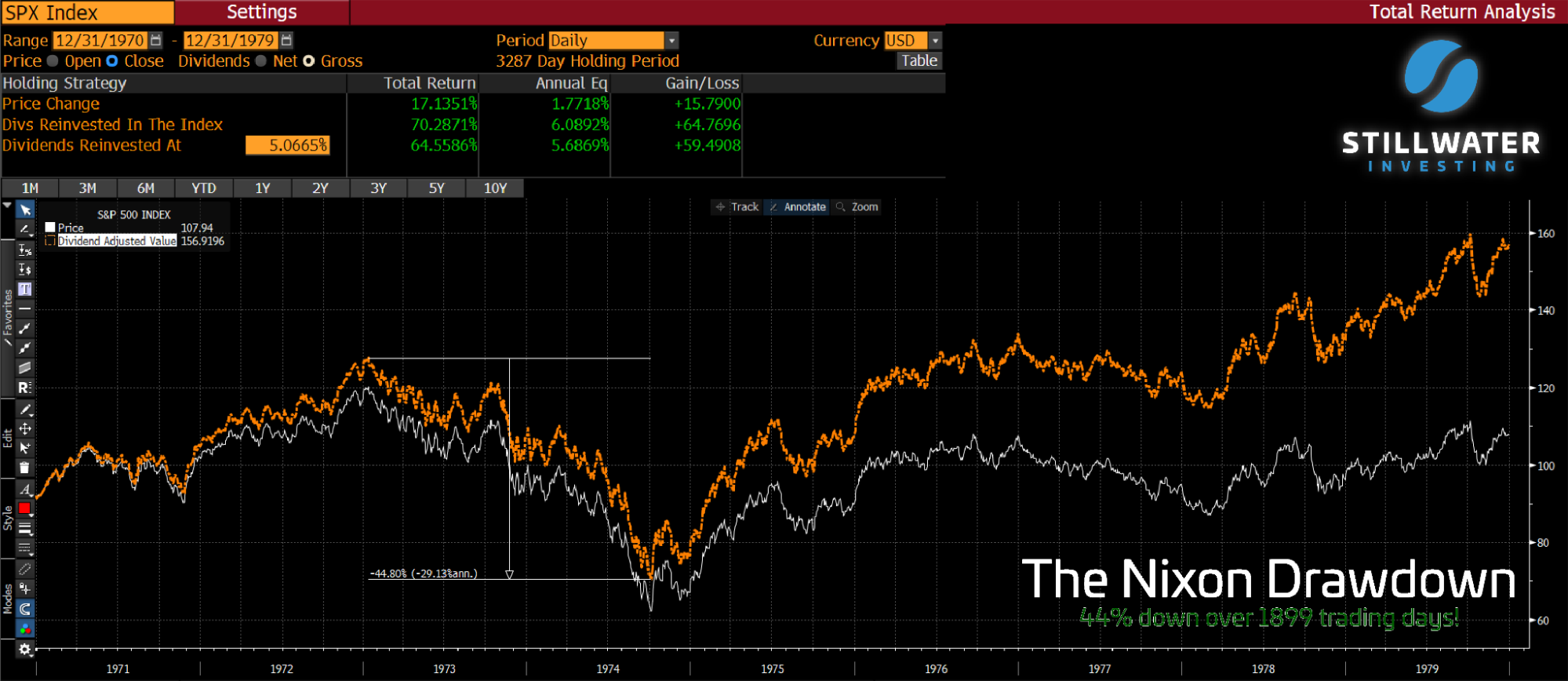
Task: Toggle Dividend Adjusted Value legend box
Action: click(50, 241)
